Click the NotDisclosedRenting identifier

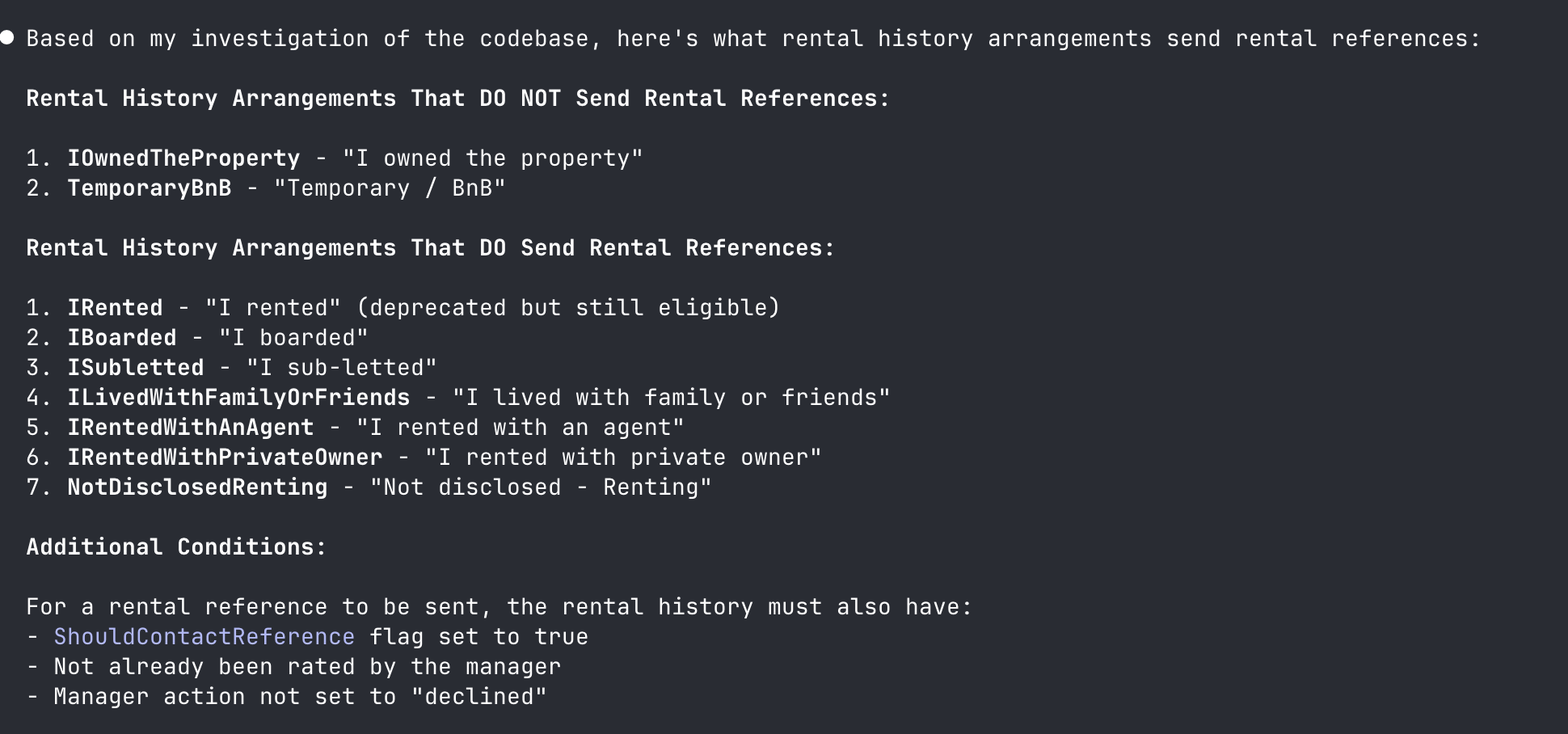[197, 487]
